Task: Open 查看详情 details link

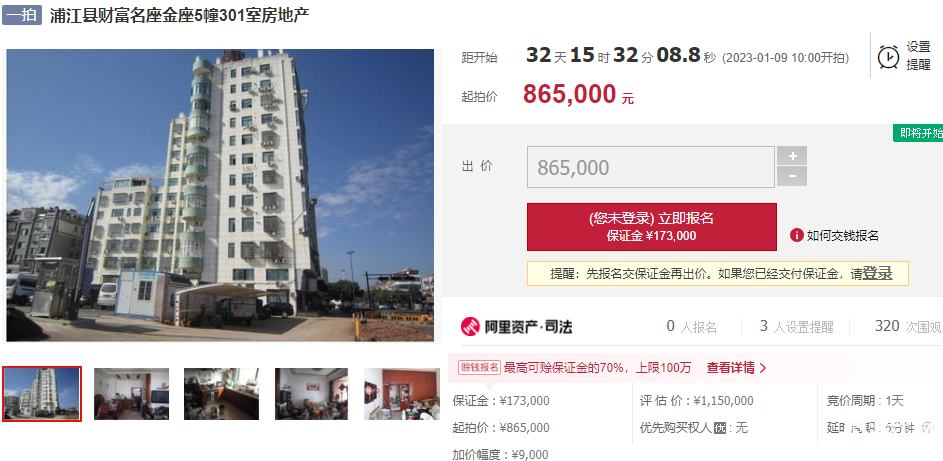Action: 736,368
